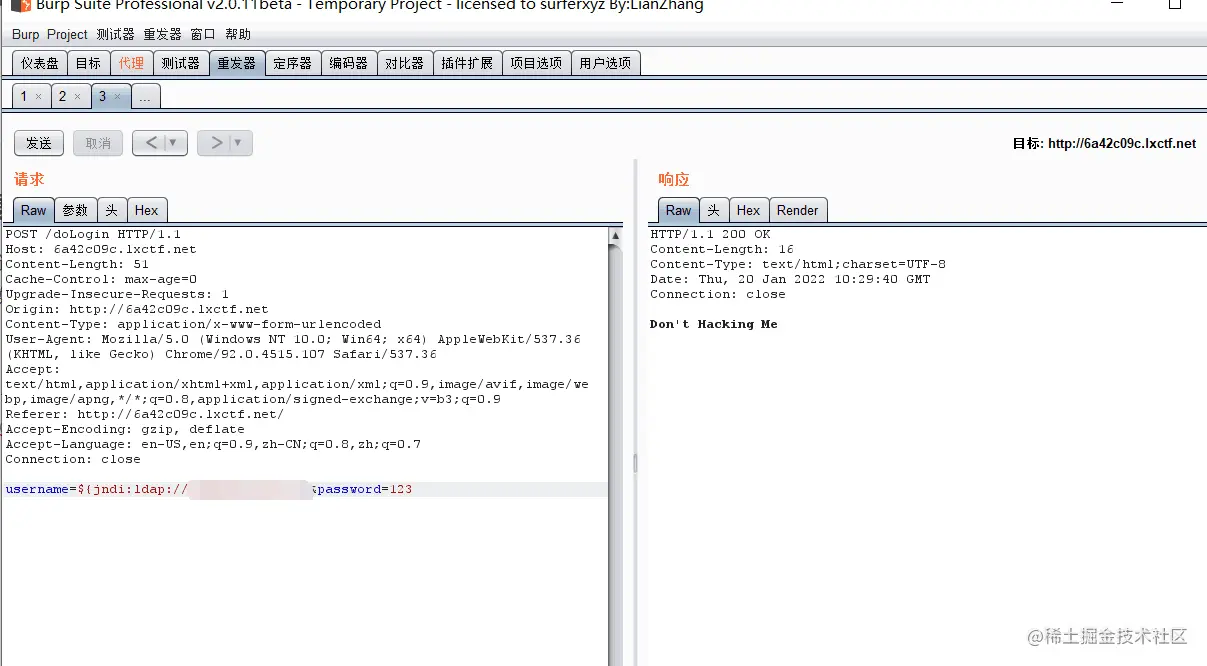Select repeater tab 1
1207x666 pixels.
[24, 96]
